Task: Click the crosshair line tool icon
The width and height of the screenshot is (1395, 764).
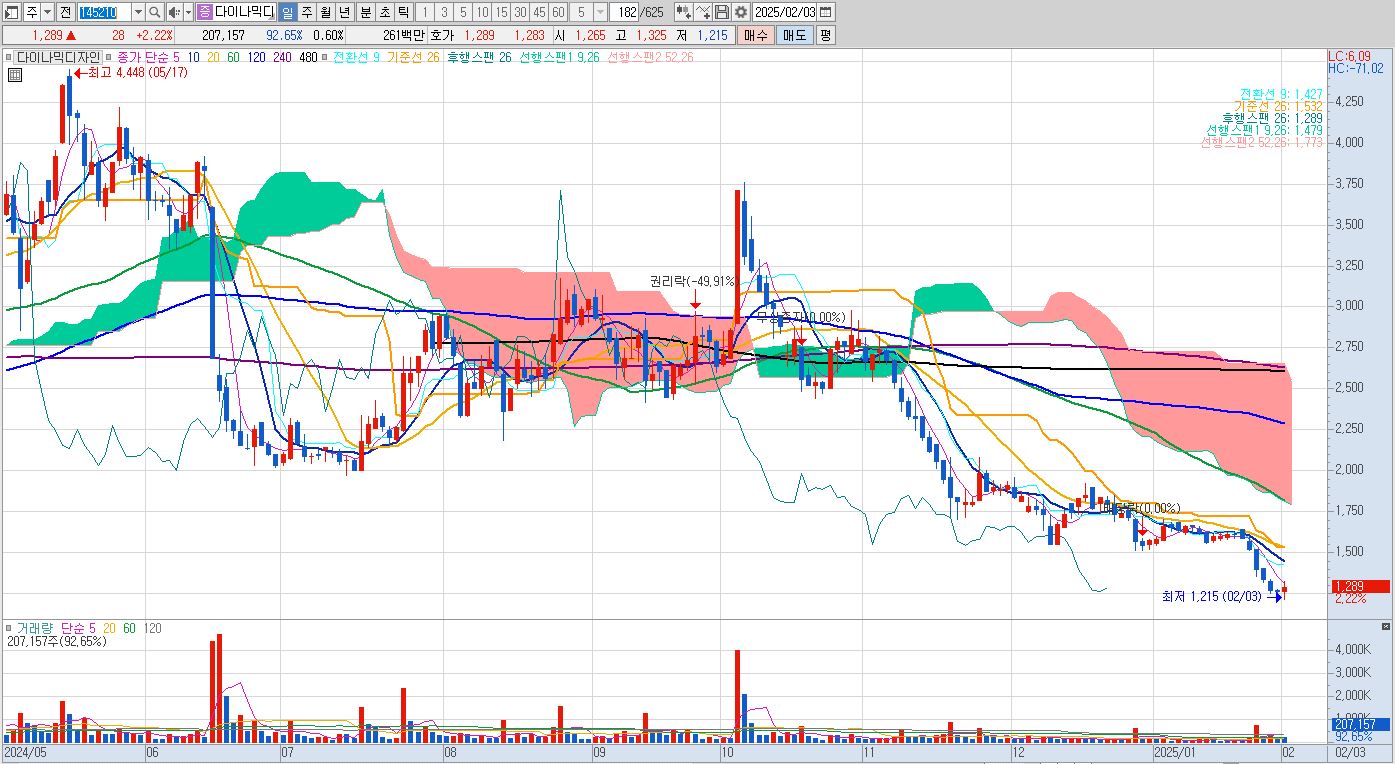Action: [702, 12]
